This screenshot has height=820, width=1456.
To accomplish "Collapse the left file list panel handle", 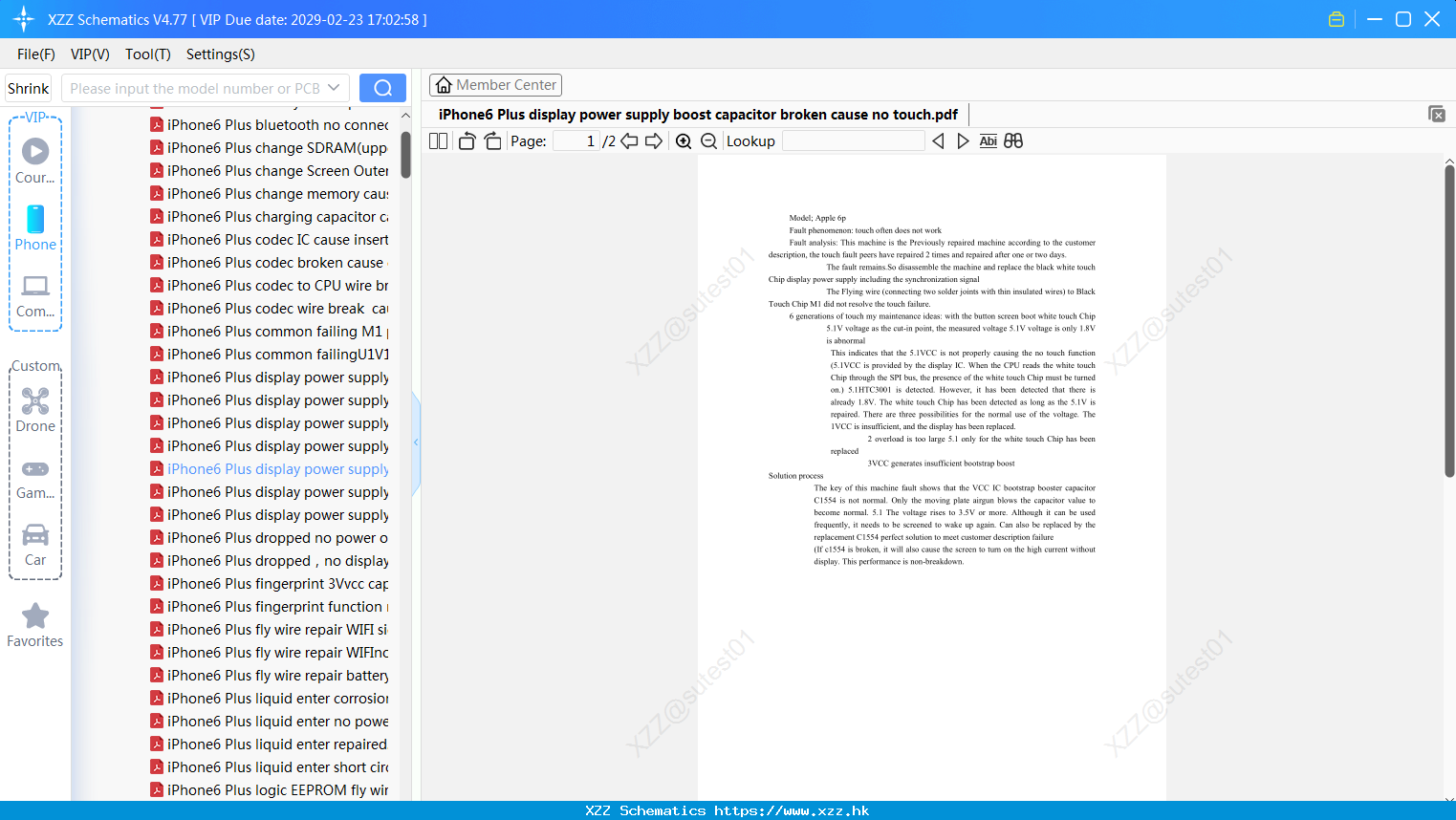I will pyautogui.click(x=416, y=442).
